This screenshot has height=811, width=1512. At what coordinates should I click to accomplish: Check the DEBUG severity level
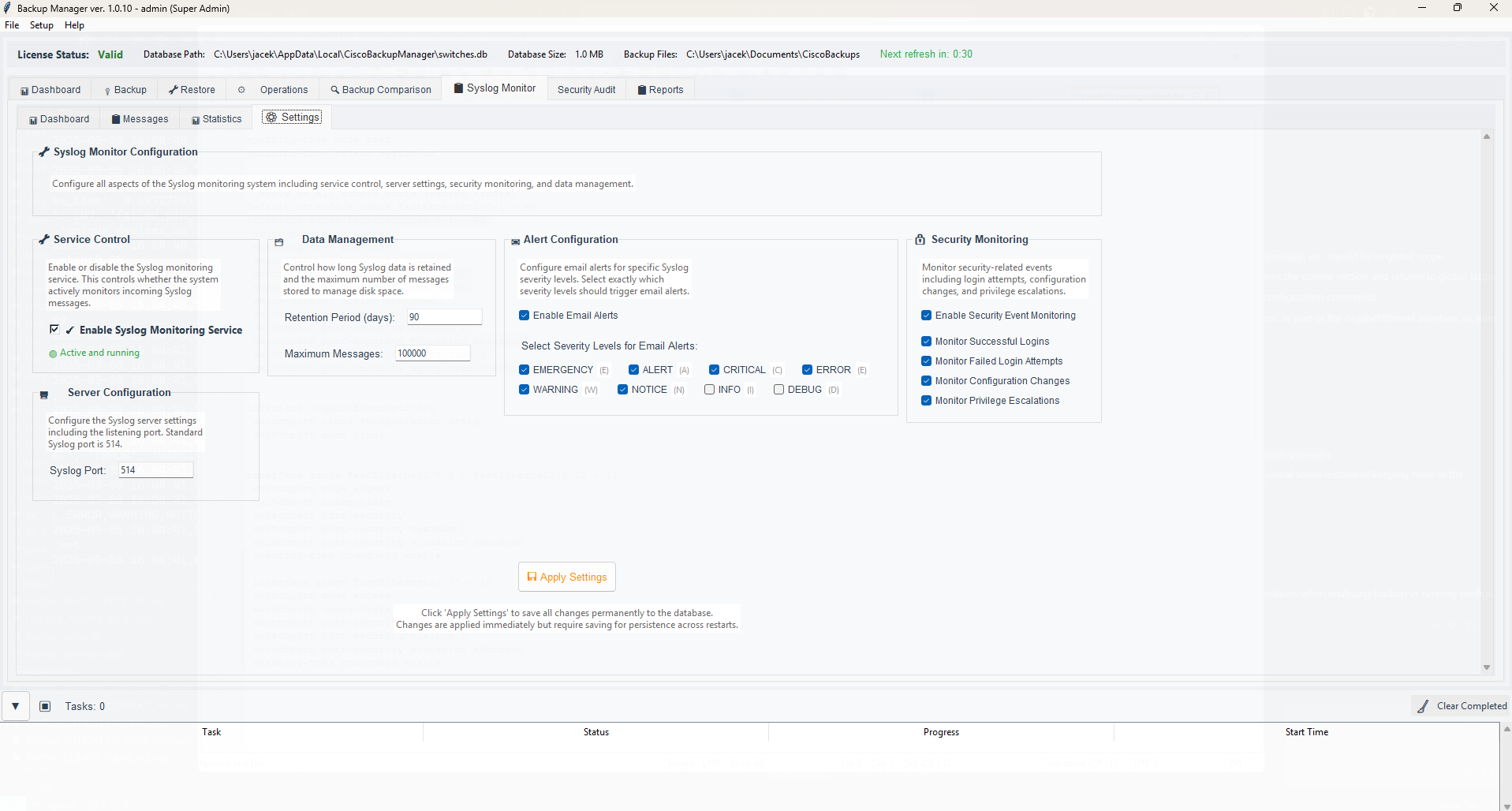click(779, 390)
